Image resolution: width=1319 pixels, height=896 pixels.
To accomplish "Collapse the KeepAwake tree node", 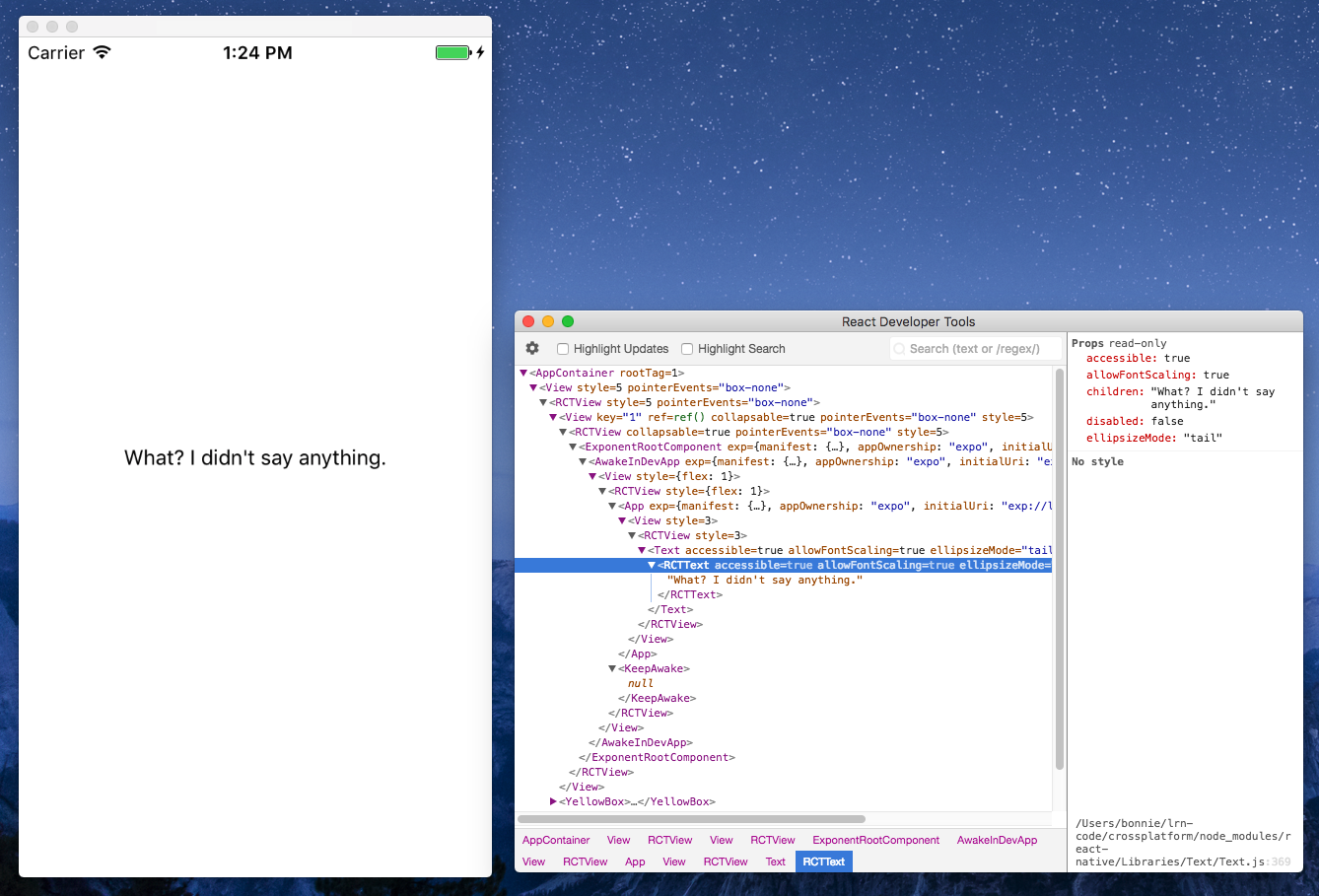I will [x=612, y=668].
